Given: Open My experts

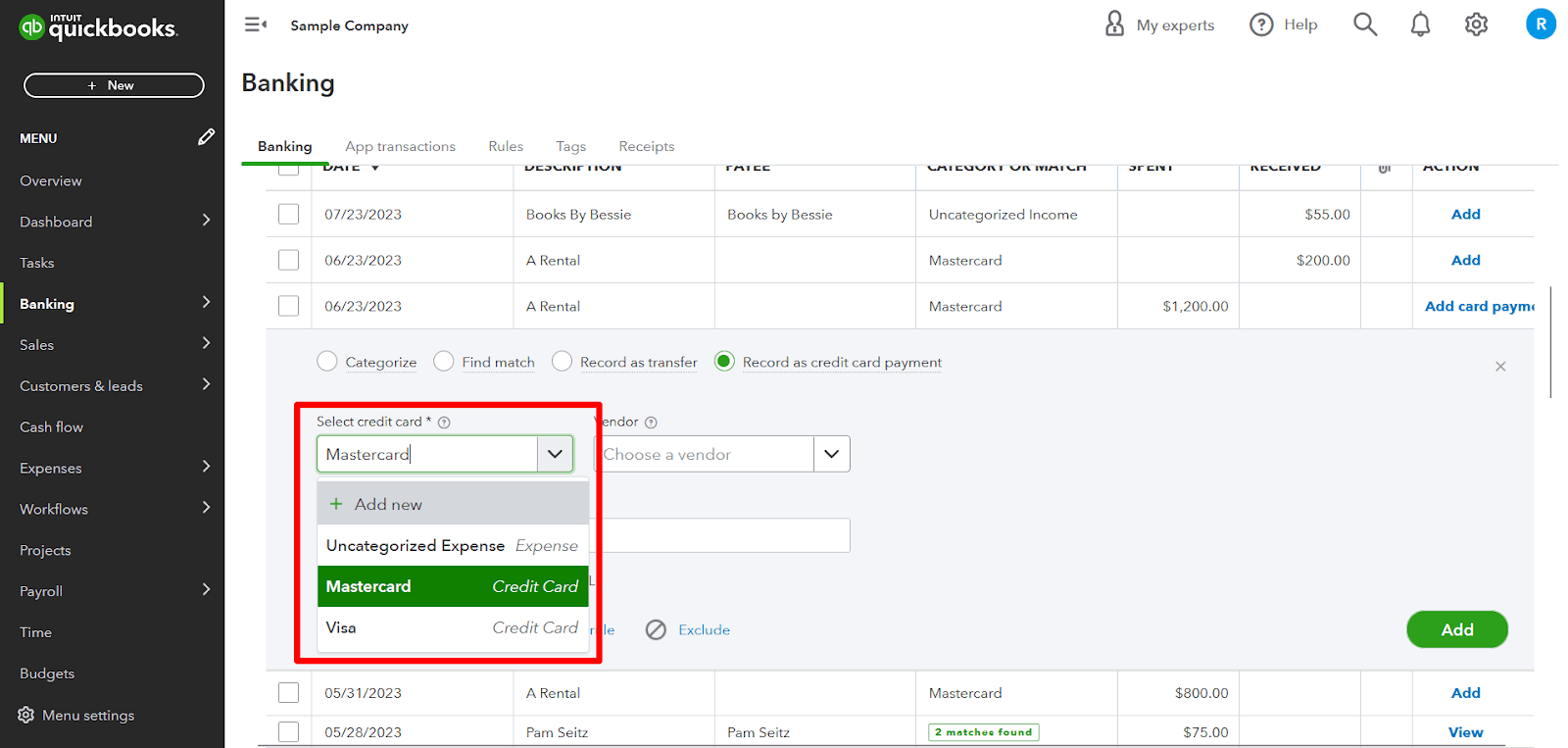Looking at the screenshot, I should 1159,25.
